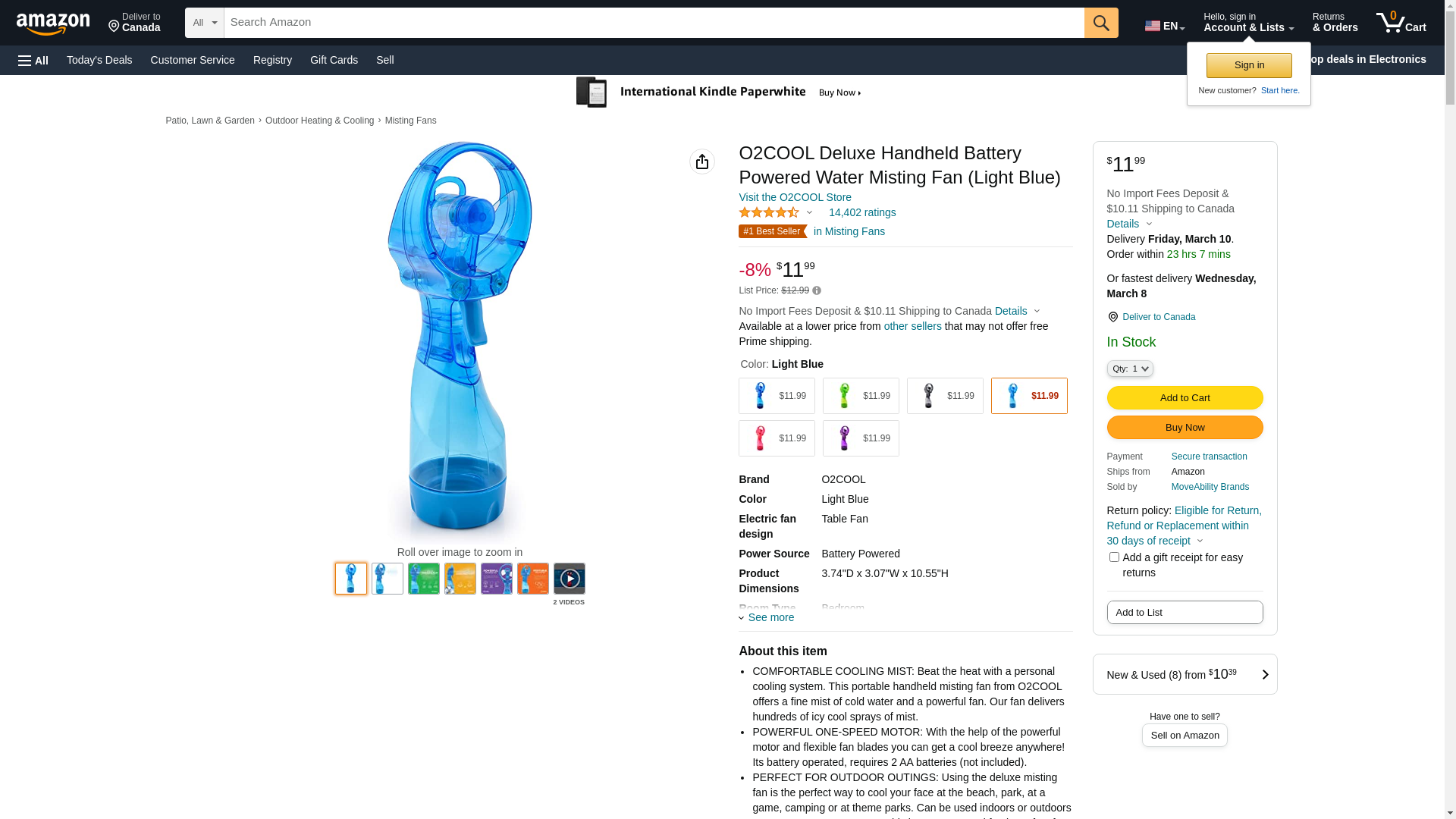Open the EN language selector
This screenshot has width=1456, height=819.
1164,26
